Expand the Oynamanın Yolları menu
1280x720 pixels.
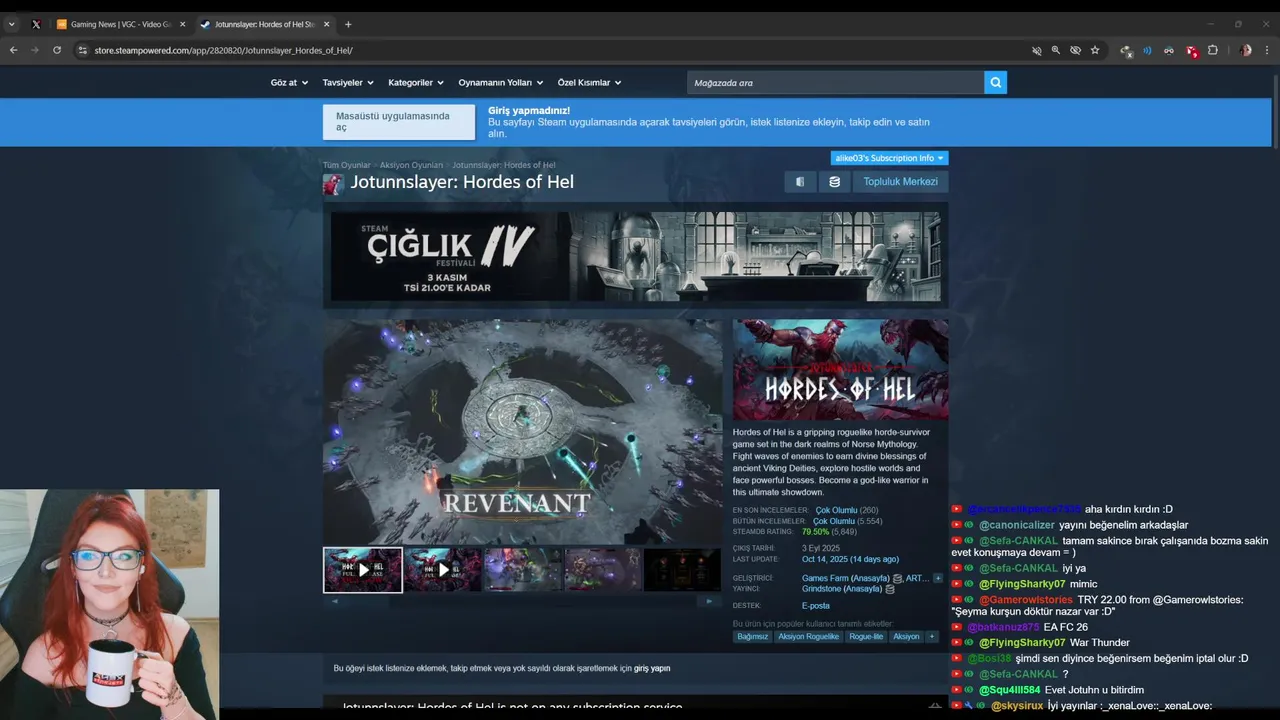[x=501, y=82]
